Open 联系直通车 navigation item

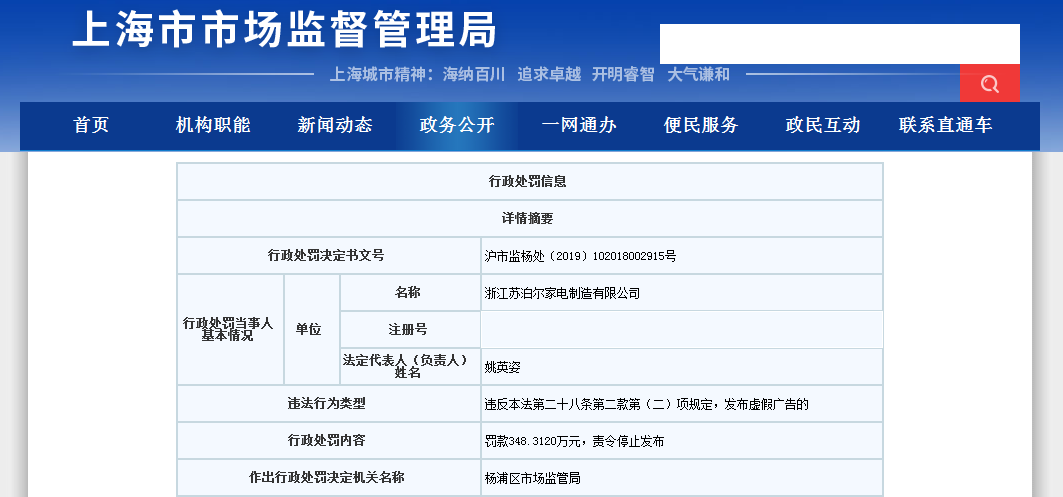pyautogui.click(x=946, y=125)
